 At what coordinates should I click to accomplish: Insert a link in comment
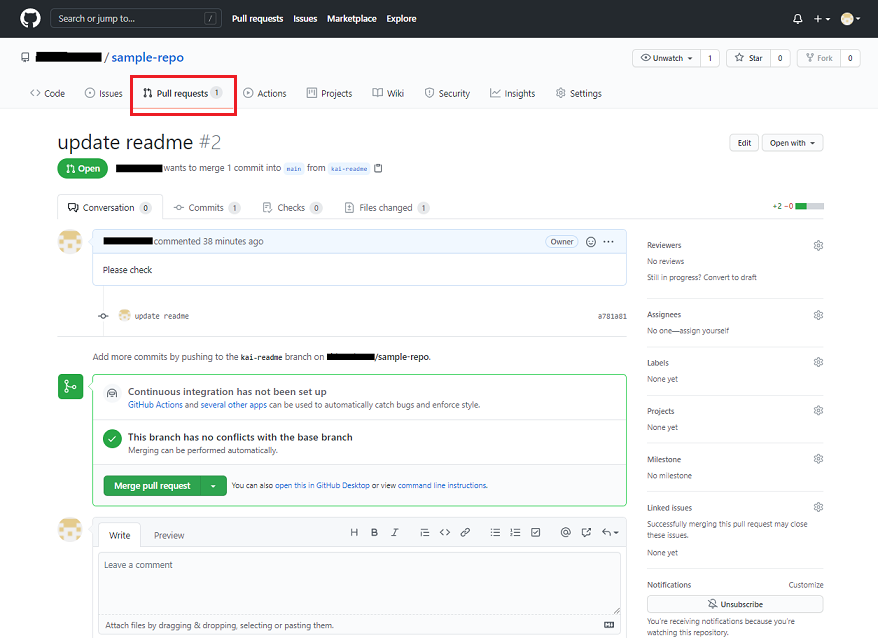tap(465, 533)
